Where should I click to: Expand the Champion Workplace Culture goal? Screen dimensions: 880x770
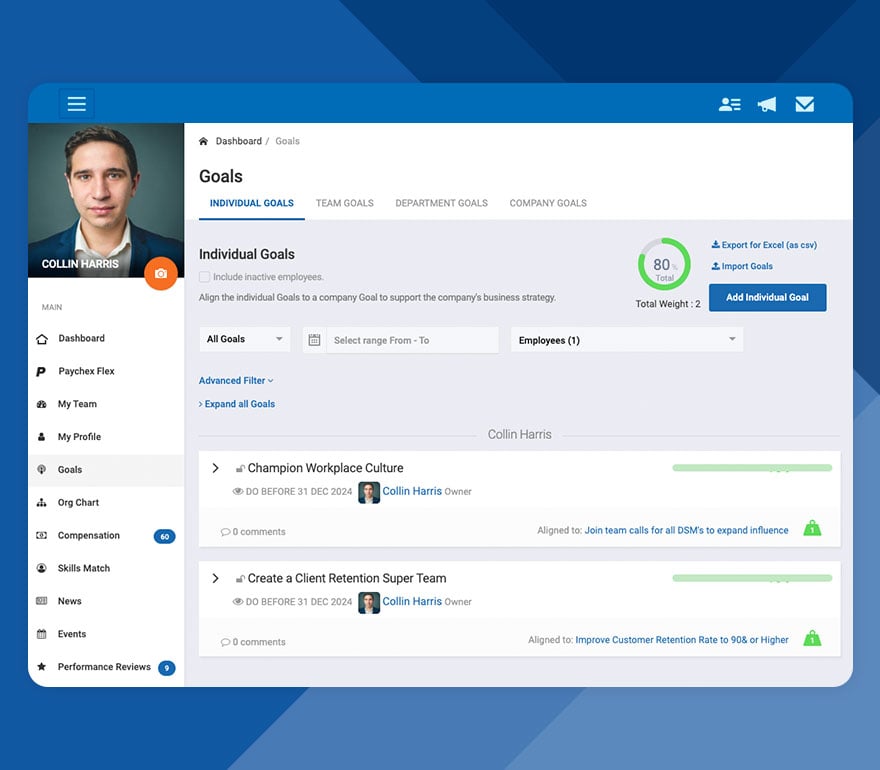(216, 467)
